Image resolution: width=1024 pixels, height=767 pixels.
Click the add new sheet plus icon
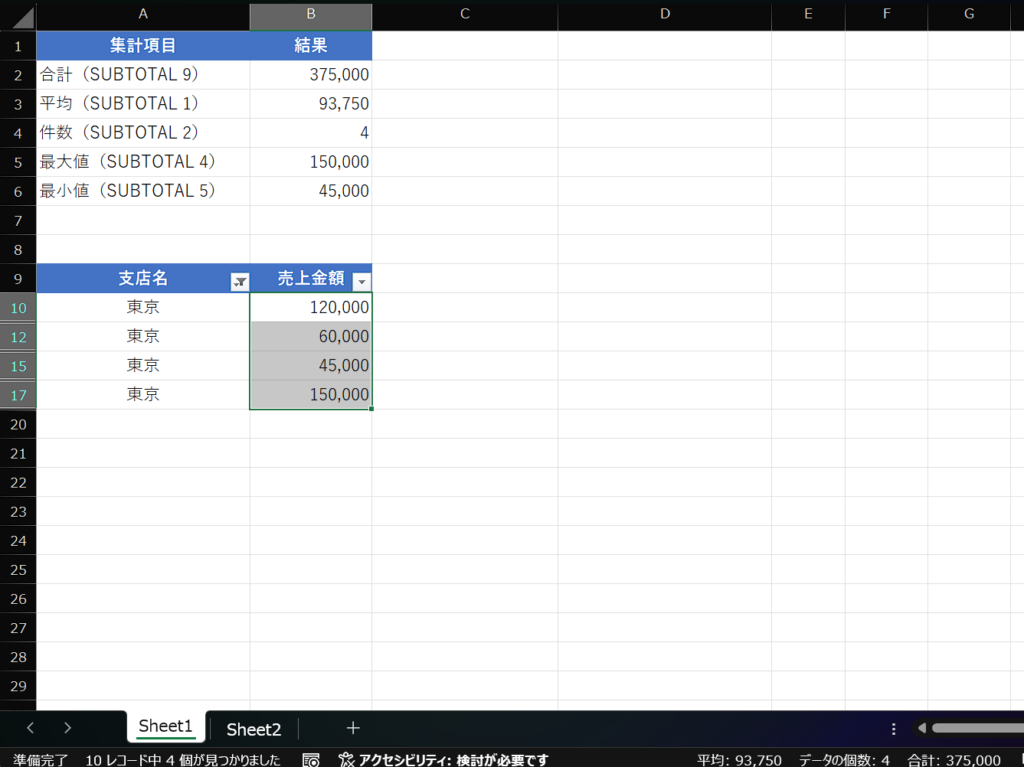pos(353,728)
